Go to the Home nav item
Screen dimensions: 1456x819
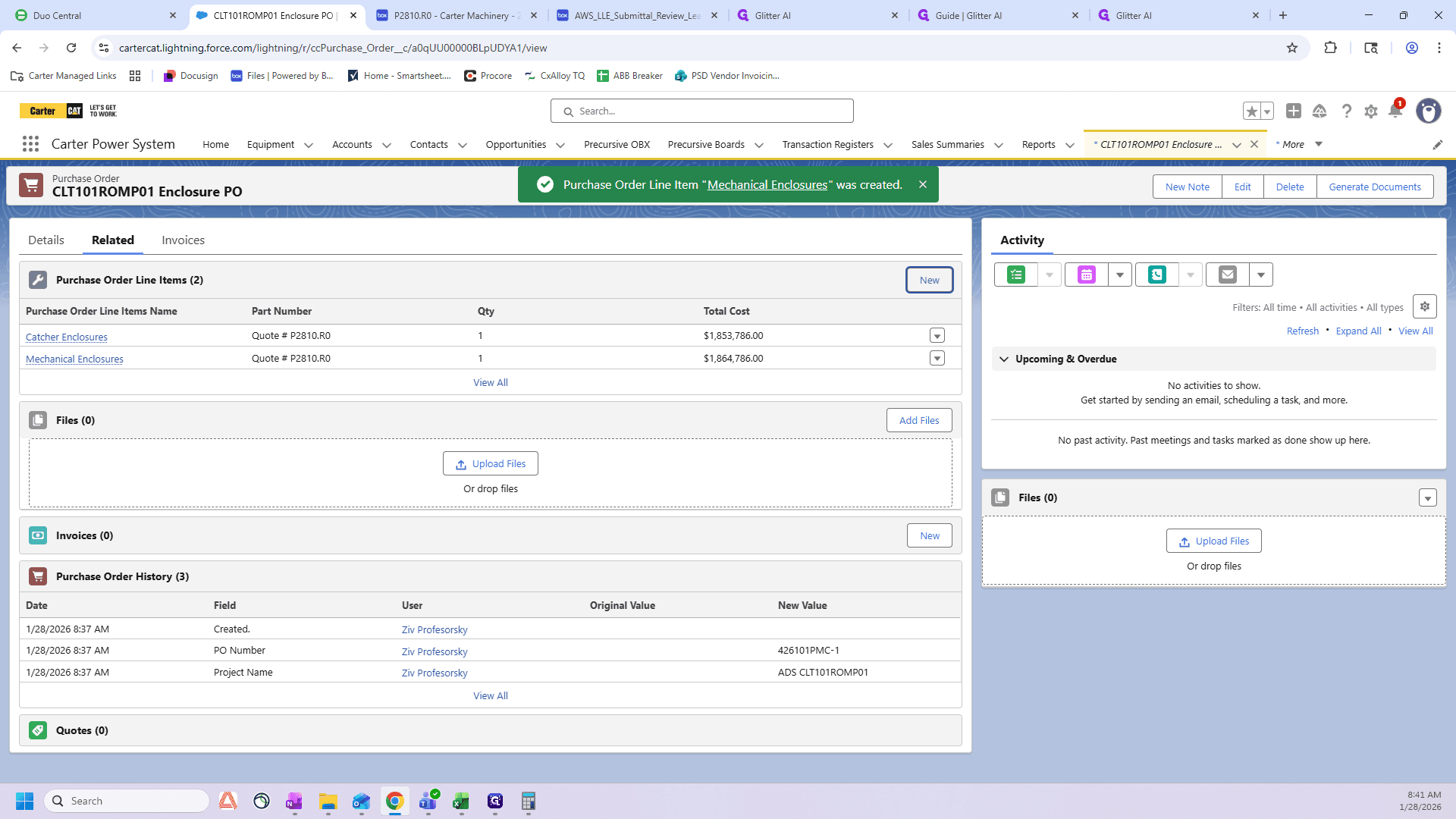[215, 145]
